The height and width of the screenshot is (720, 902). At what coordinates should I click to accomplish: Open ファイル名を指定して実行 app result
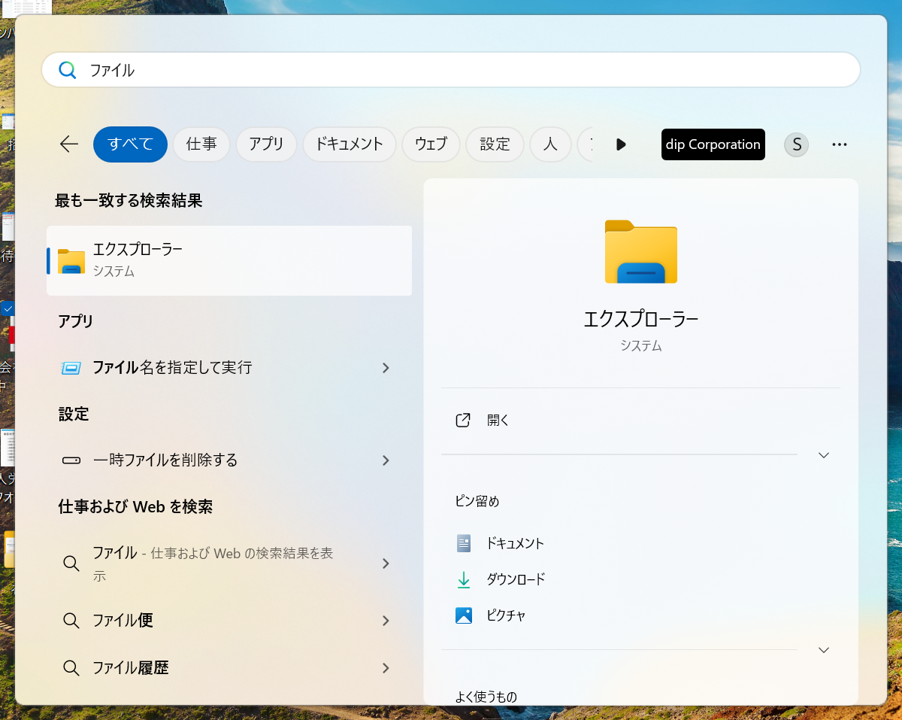pyautogui.click(x=230, y=367)
